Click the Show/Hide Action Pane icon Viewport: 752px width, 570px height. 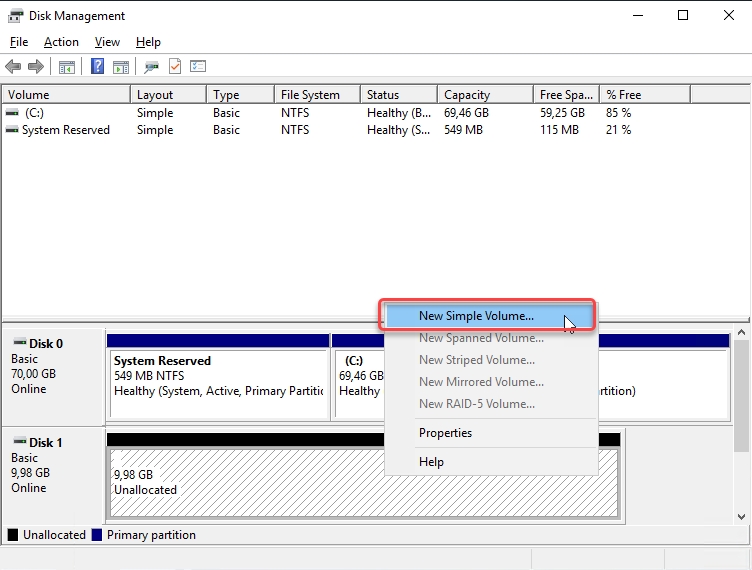point(120,67)
